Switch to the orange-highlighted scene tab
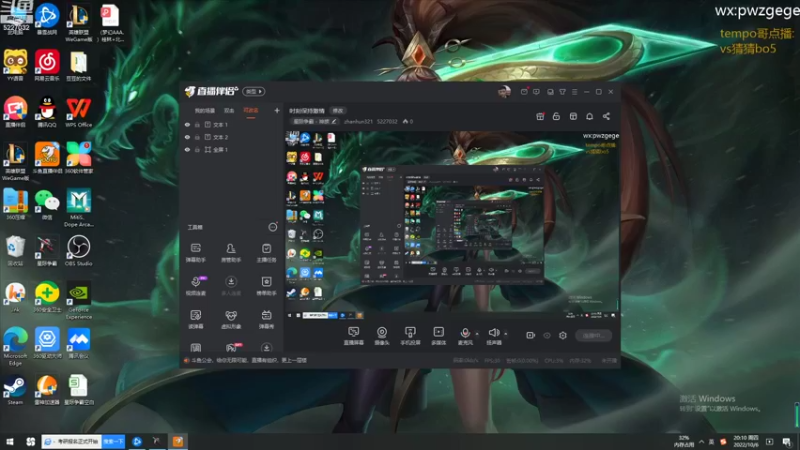This screenshot has width=800, height=450. click(251, 110)
